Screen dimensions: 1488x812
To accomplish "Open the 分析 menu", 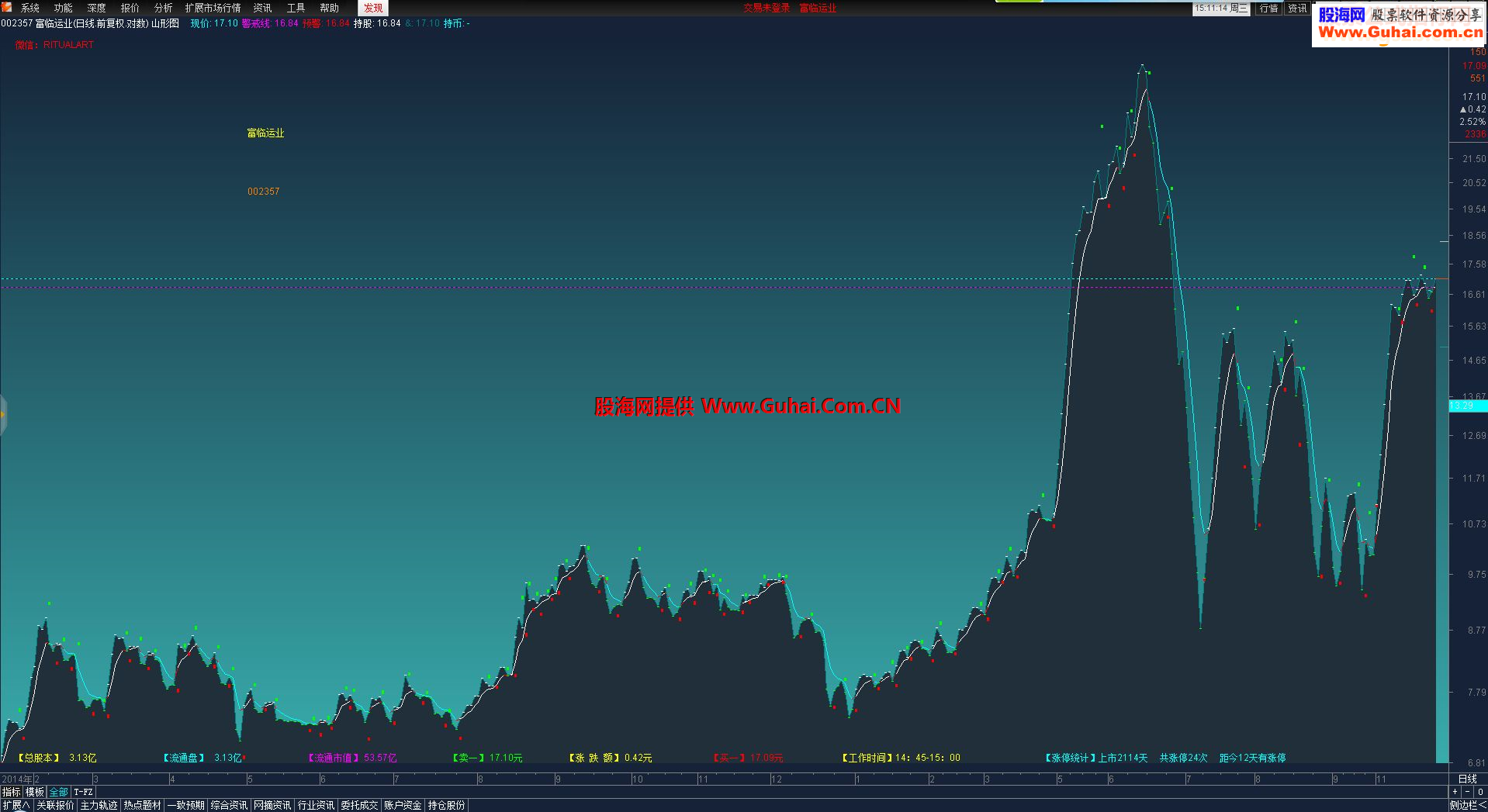I will tap(164, 8).
